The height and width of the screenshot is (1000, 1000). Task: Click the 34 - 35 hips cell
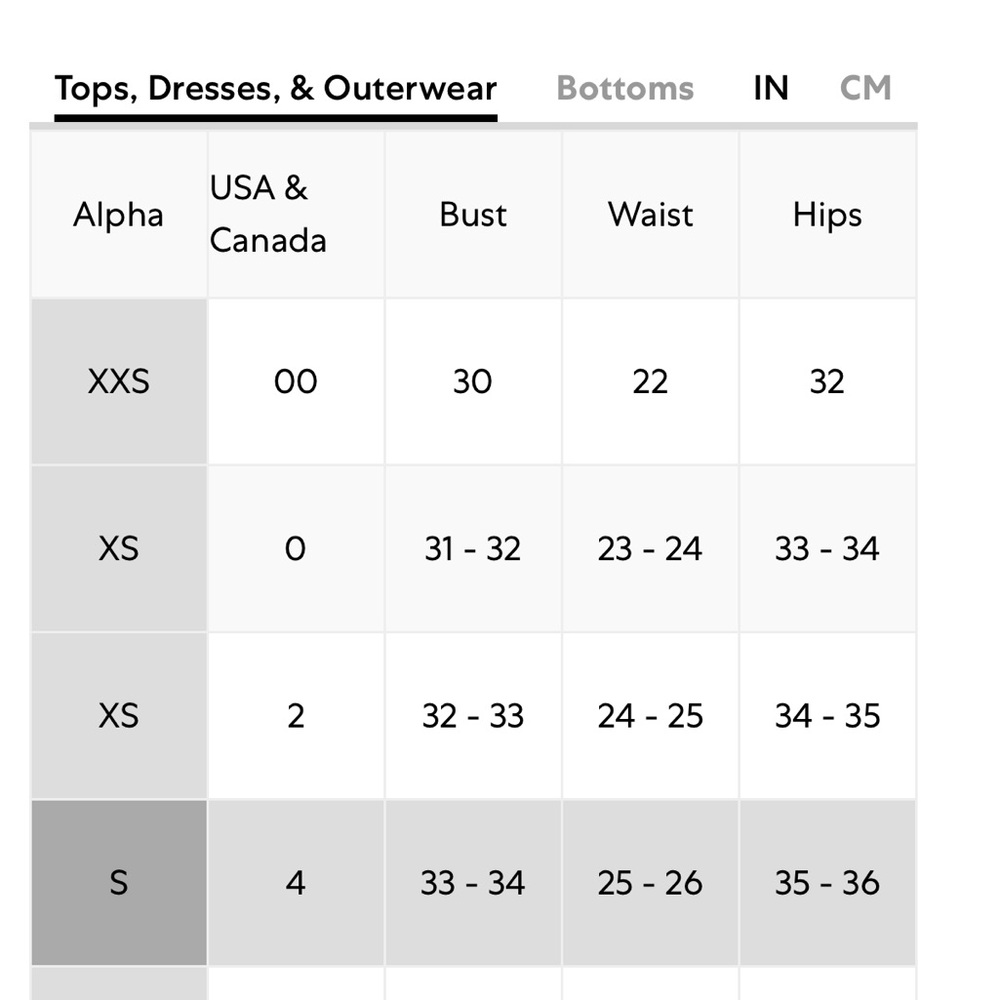coord(827,715)
